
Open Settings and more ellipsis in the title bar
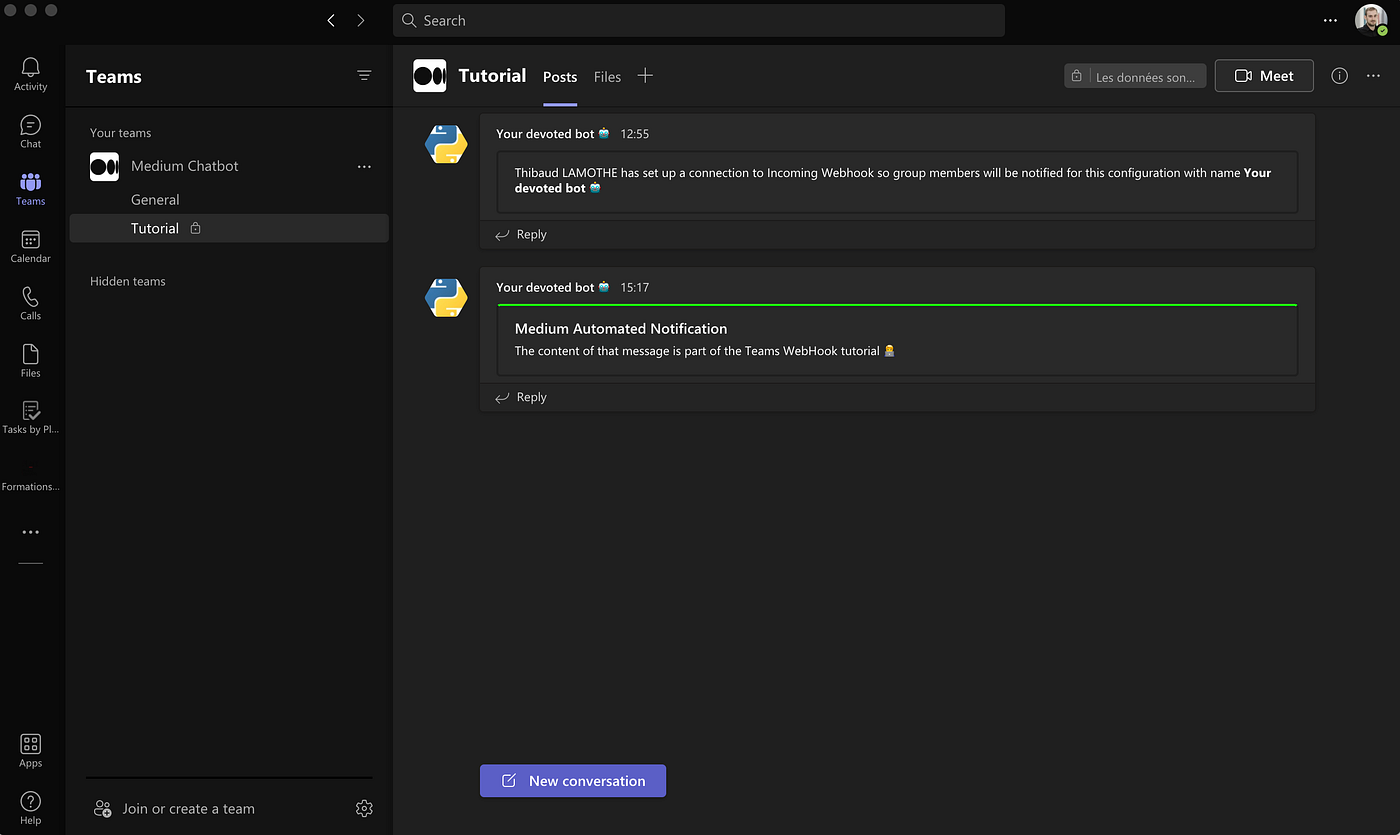(1330, 20)
